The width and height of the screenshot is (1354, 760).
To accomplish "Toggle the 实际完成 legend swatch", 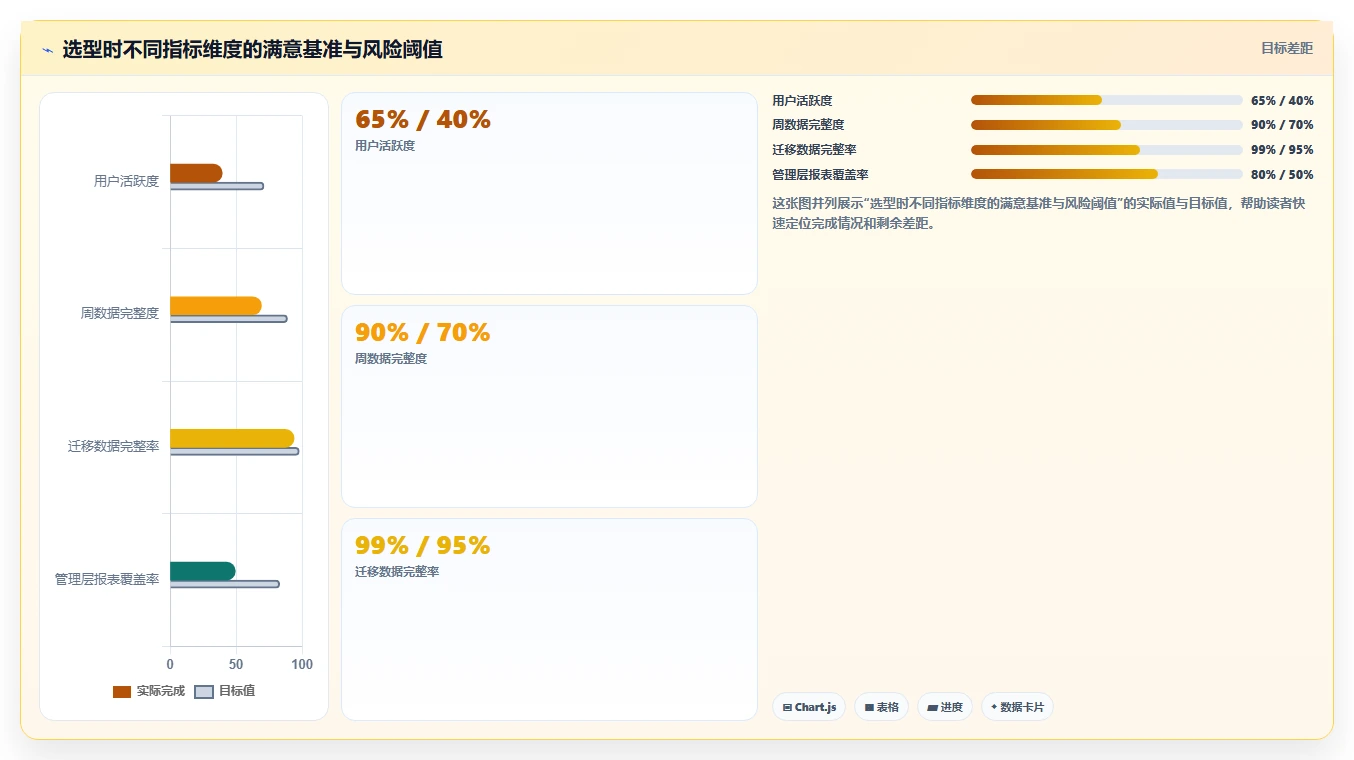I will point(122,691).
